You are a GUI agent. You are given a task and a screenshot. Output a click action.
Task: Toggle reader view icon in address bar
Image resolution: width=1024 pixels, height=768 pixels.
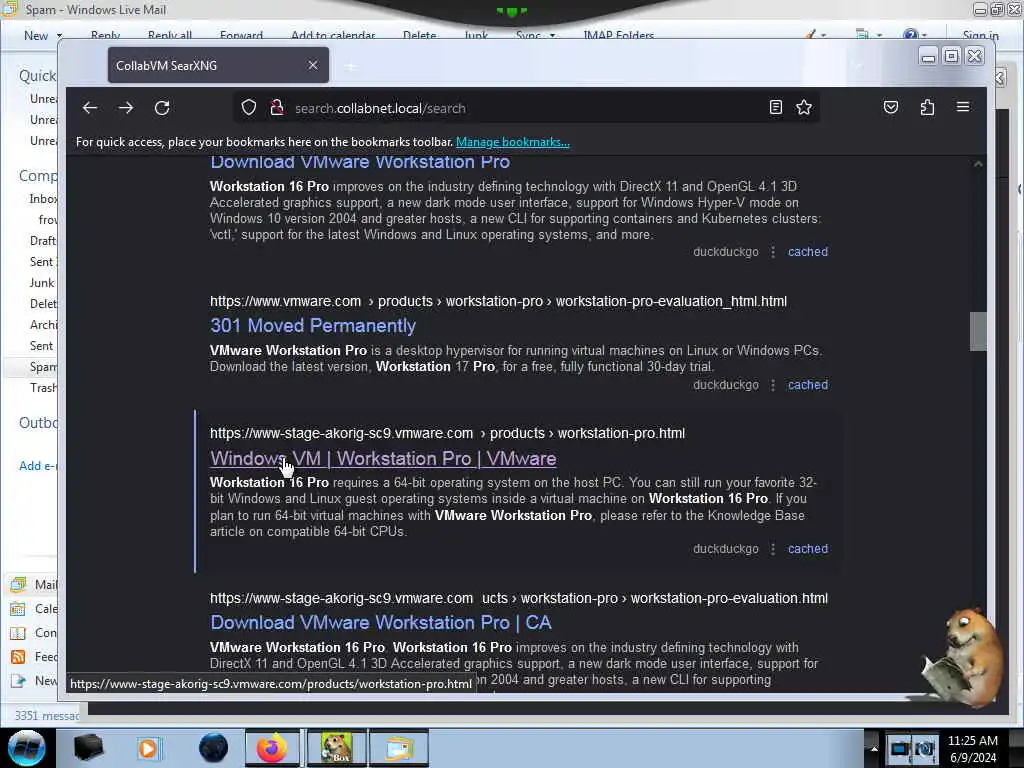tap(775, 107)
